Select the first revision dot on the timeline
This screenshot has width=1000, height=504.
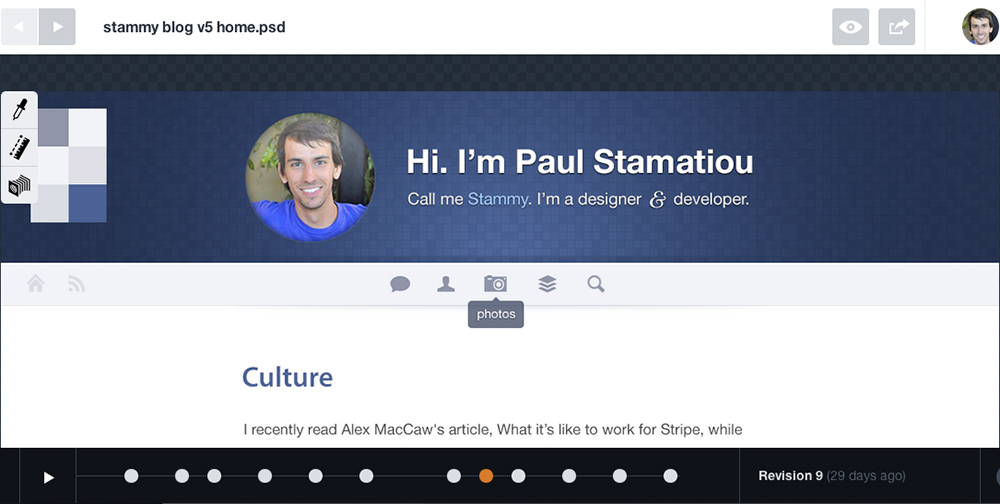131,476
